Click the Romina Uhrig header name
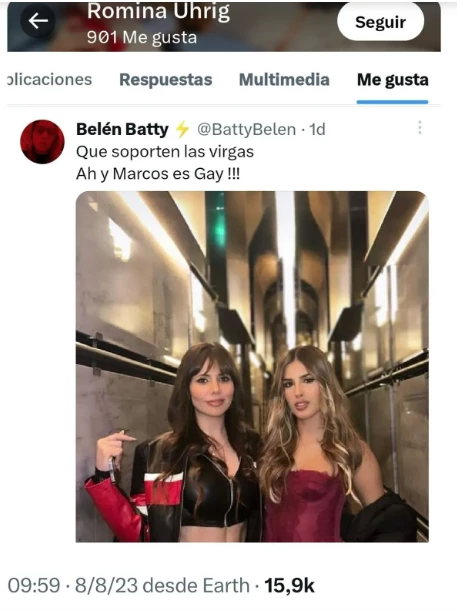457x611 pixels. (x=158, y=11)
